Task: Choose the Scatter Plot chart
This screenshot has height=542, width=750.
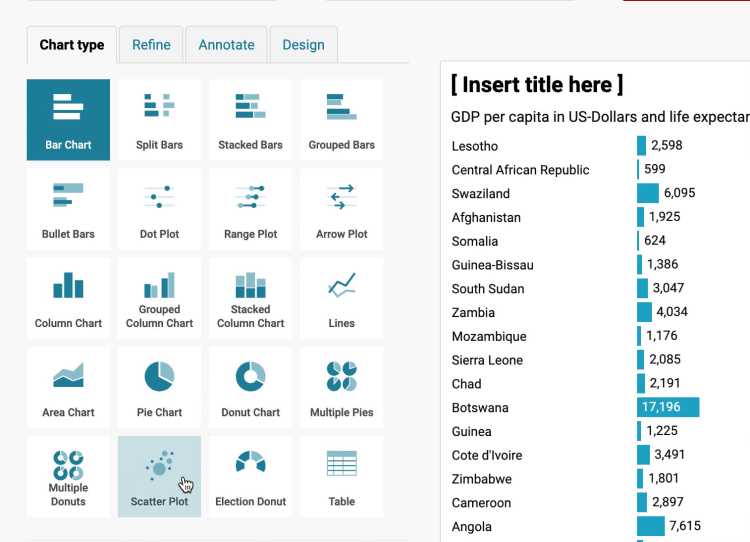Action: pos(159,476)
